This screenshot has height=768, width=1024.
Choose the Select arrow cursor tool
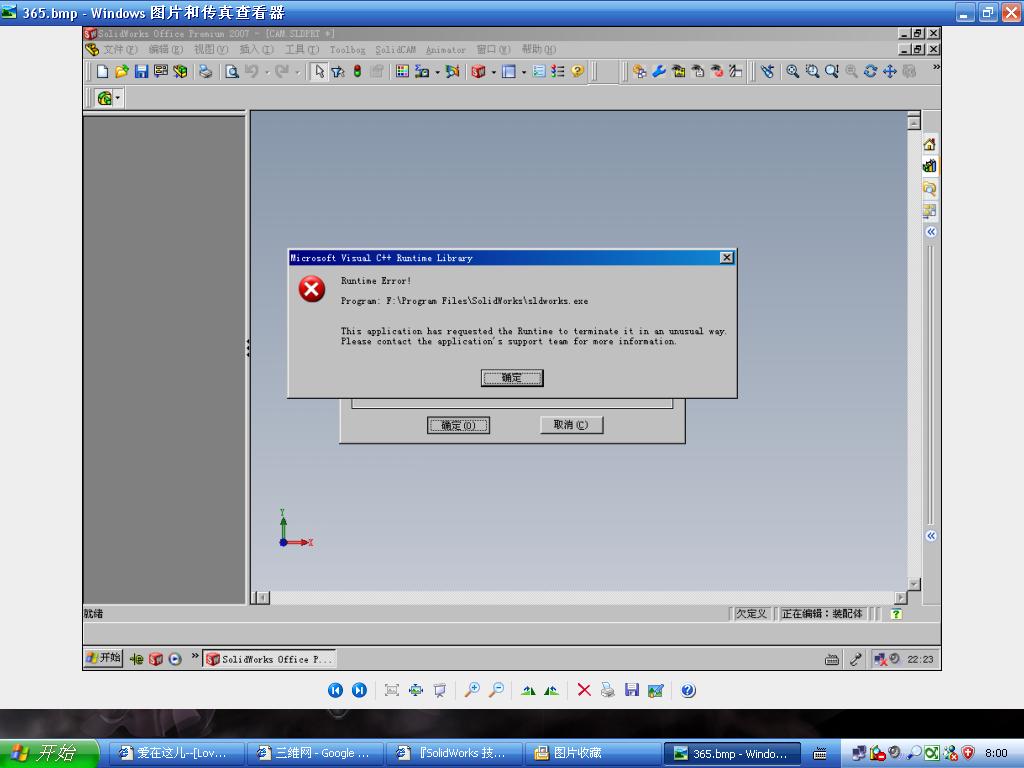[319, 71]
